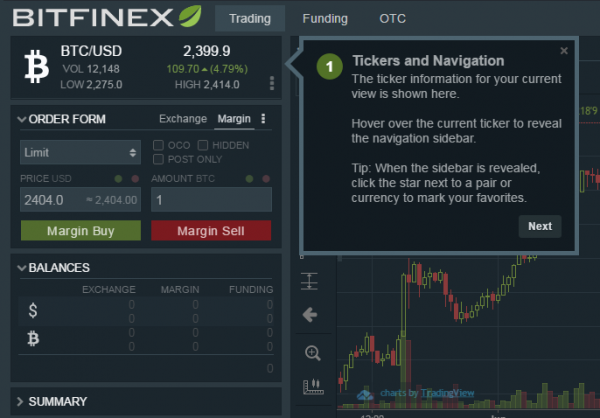Switch order form to Exchange

[183, 119]
